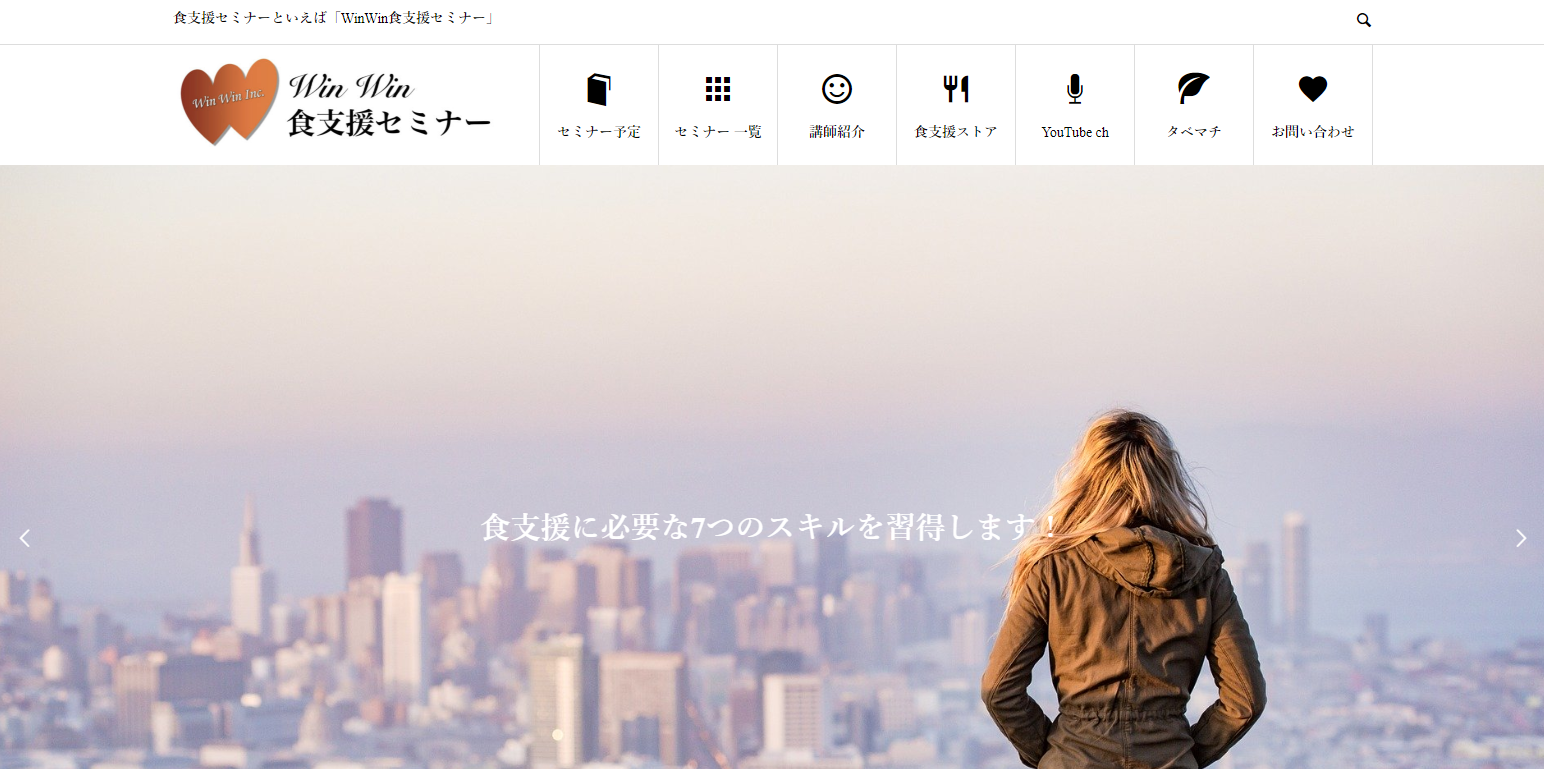The width and height of the screenshot is (1544, 769).
Task: Open the セミナー一覧 menu label
Action: 717,132
